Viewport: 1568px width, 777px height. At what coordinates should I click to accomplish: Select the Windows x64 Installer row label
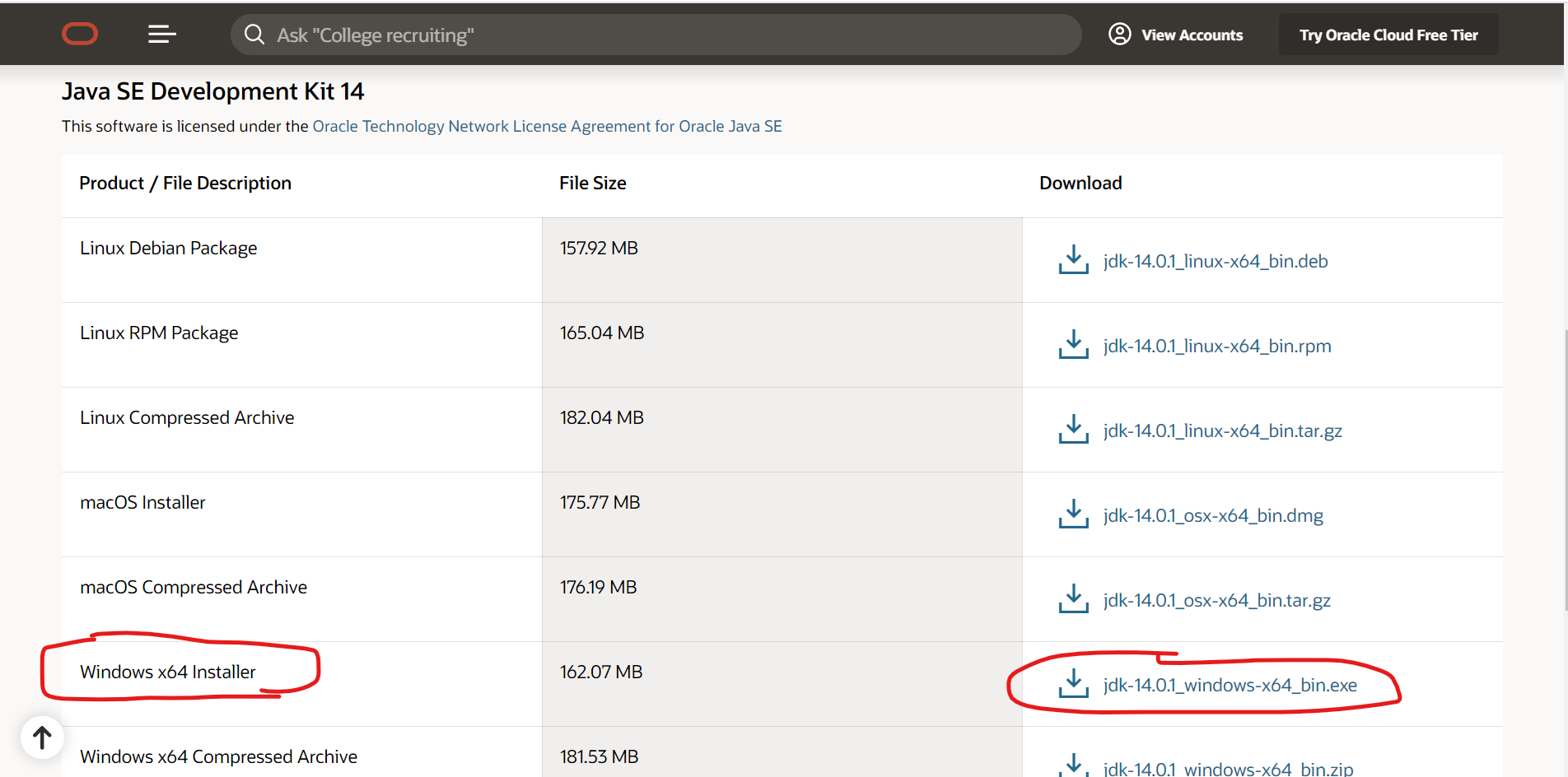[x=168, y=672]
